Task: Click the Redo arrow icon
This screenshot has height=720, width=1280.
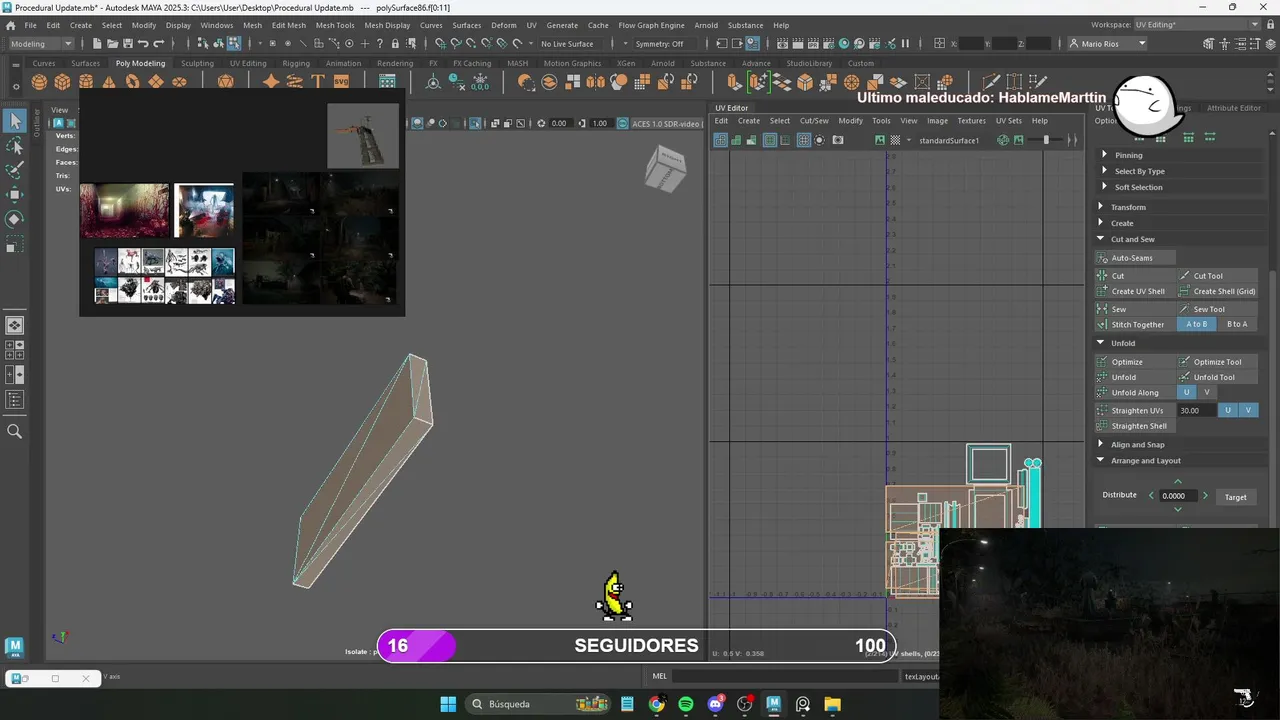Action: click(x=158, y=43)
